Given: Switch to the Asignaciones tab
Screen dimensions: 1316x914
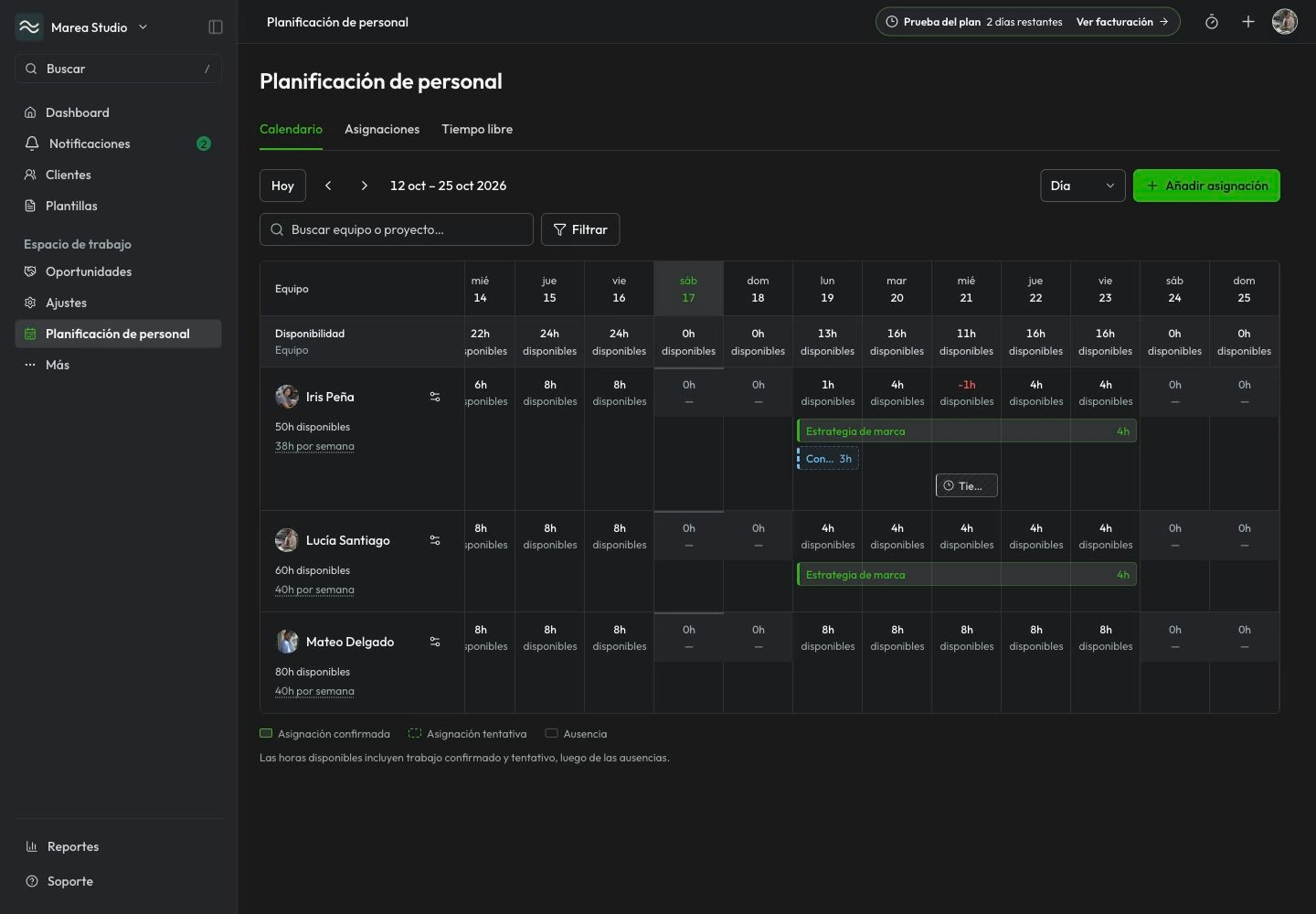Looking at the screenshot, I should point(382,130).
